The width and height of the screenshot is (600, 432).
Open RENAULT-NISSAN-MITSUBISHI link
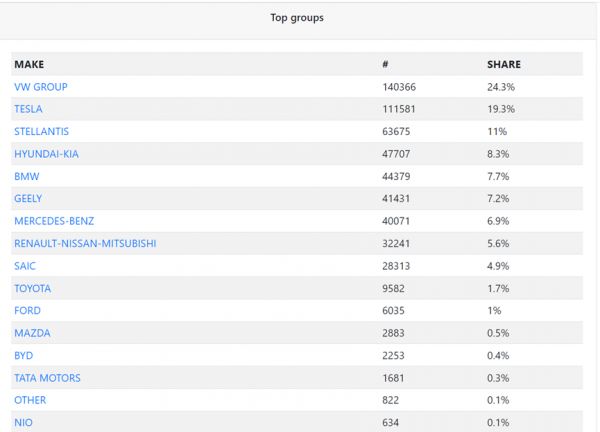point(85,243)
